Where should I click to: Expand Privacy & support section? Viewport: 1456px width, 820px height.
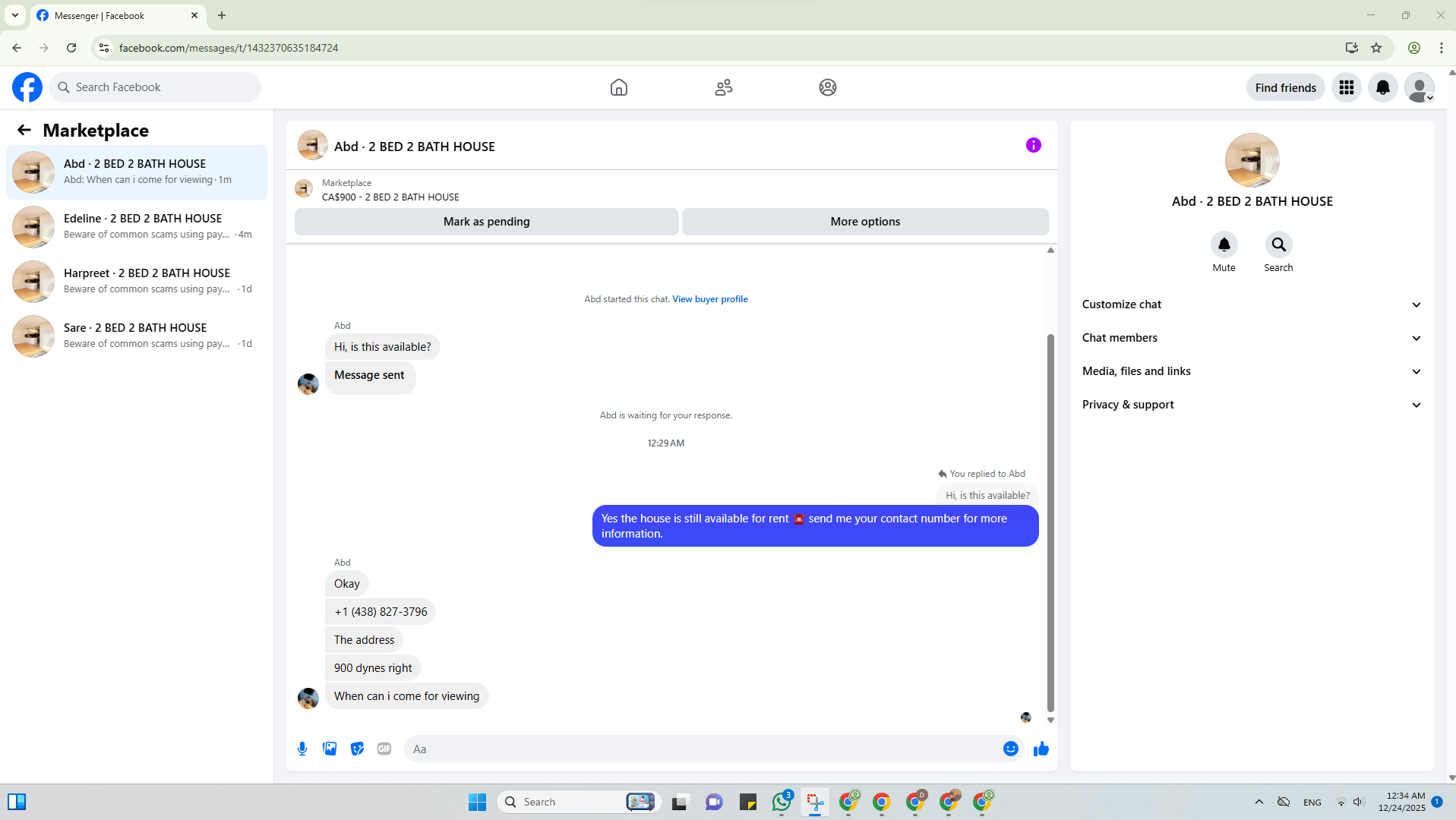coord(1252,405)
